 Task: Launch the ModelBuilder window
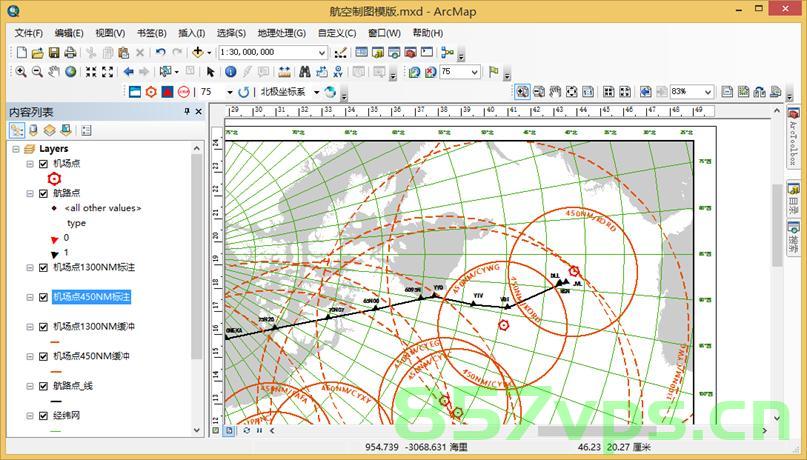click(447, 52)
